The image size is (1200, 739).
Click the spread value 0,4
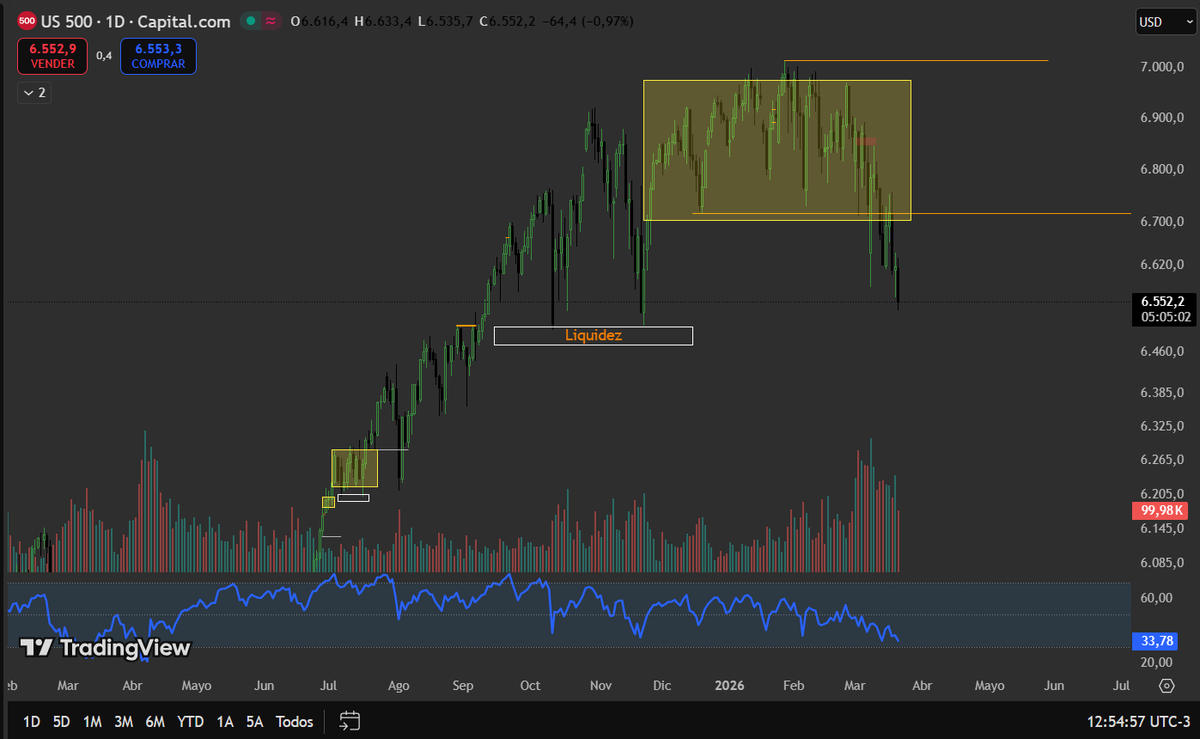pos(104,56)
